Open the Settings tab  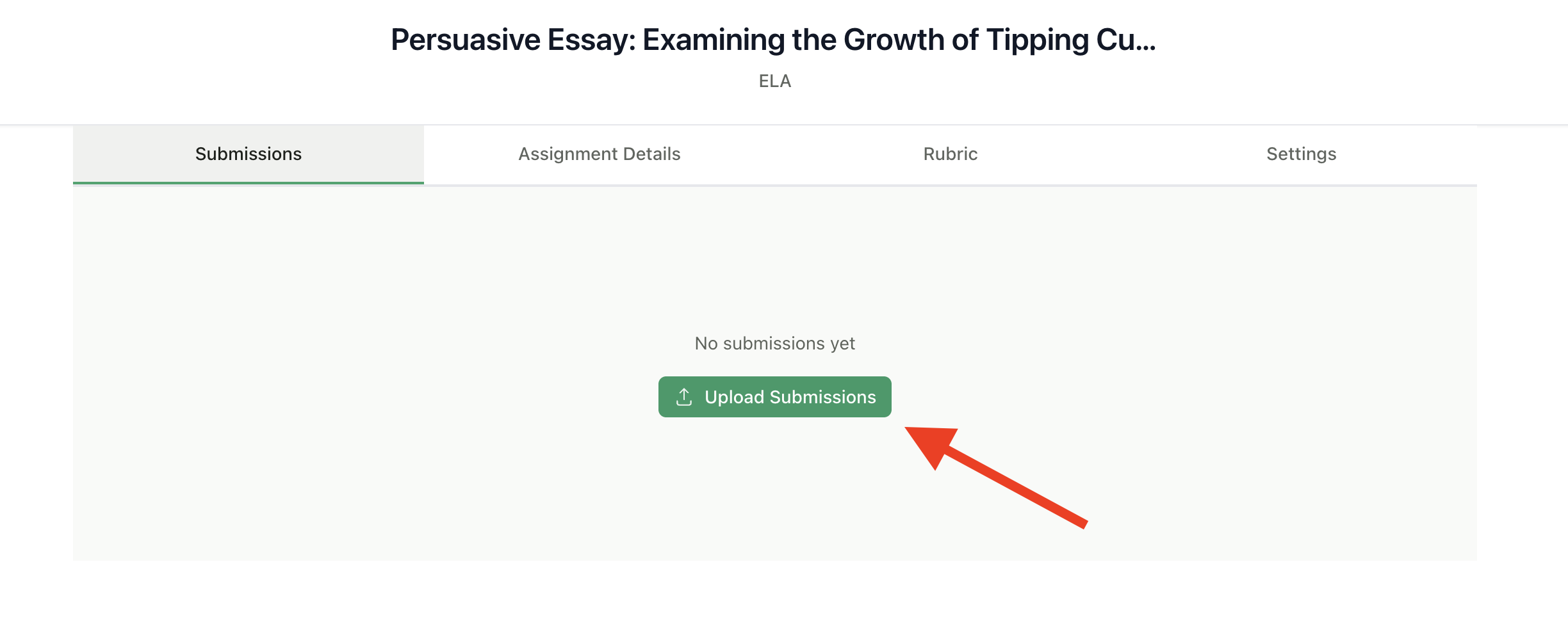pos(1300,154)
